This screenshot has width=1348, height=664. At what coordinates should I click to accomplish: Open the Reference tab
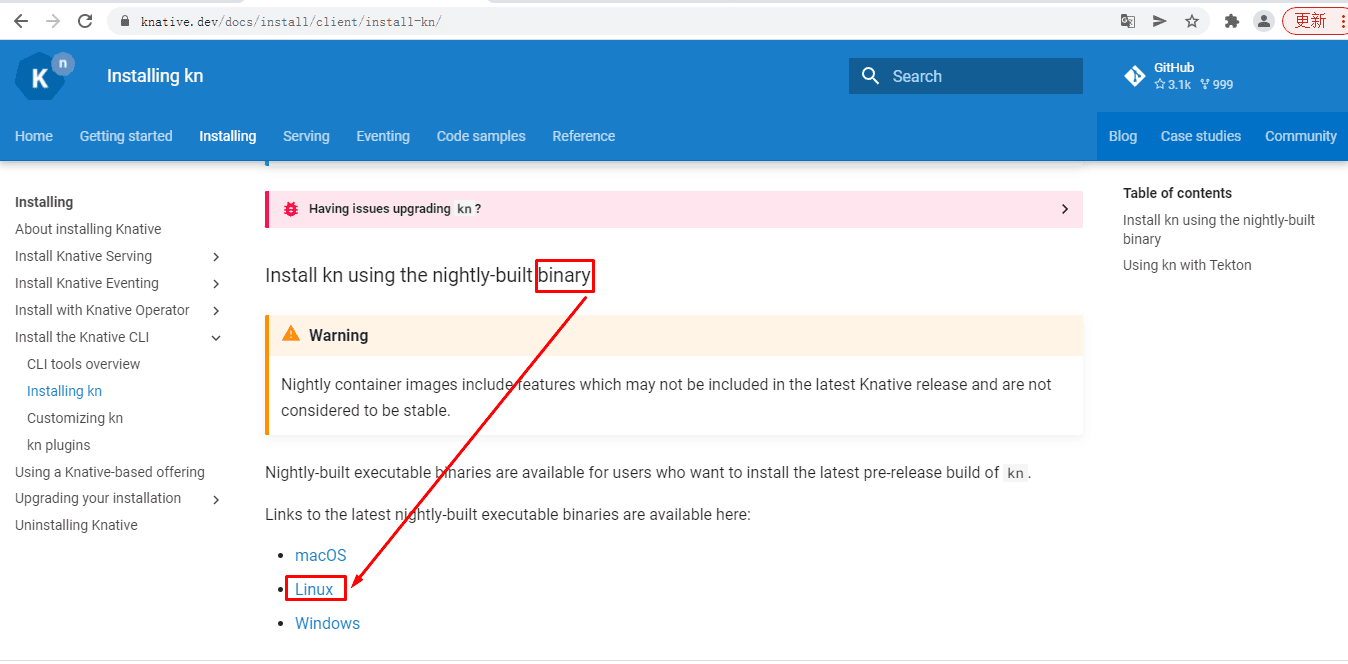click(x=584, y=136)
